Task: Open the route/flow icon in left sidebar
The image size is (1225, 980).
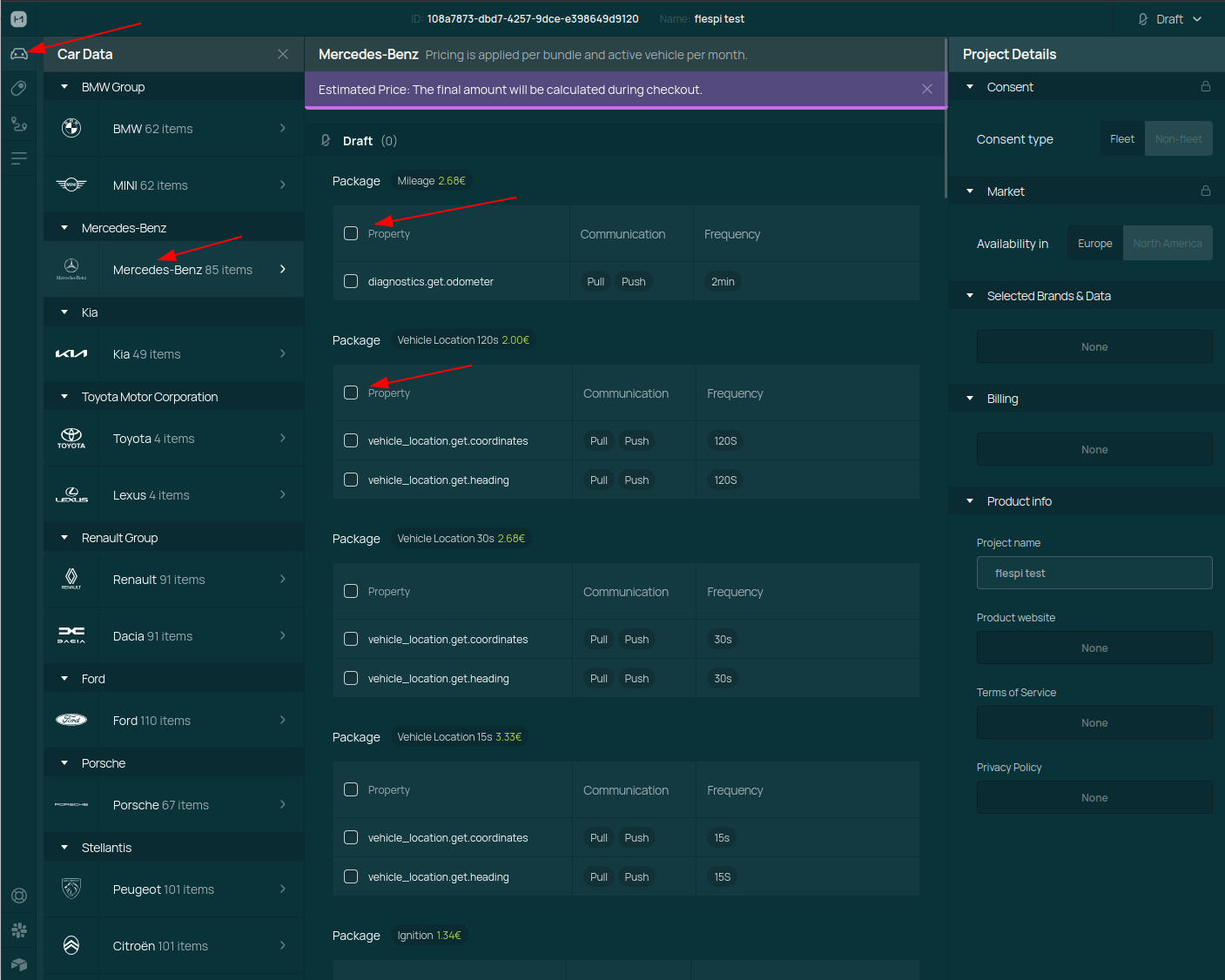Action: pyautogui.click(x=19, y=124)
